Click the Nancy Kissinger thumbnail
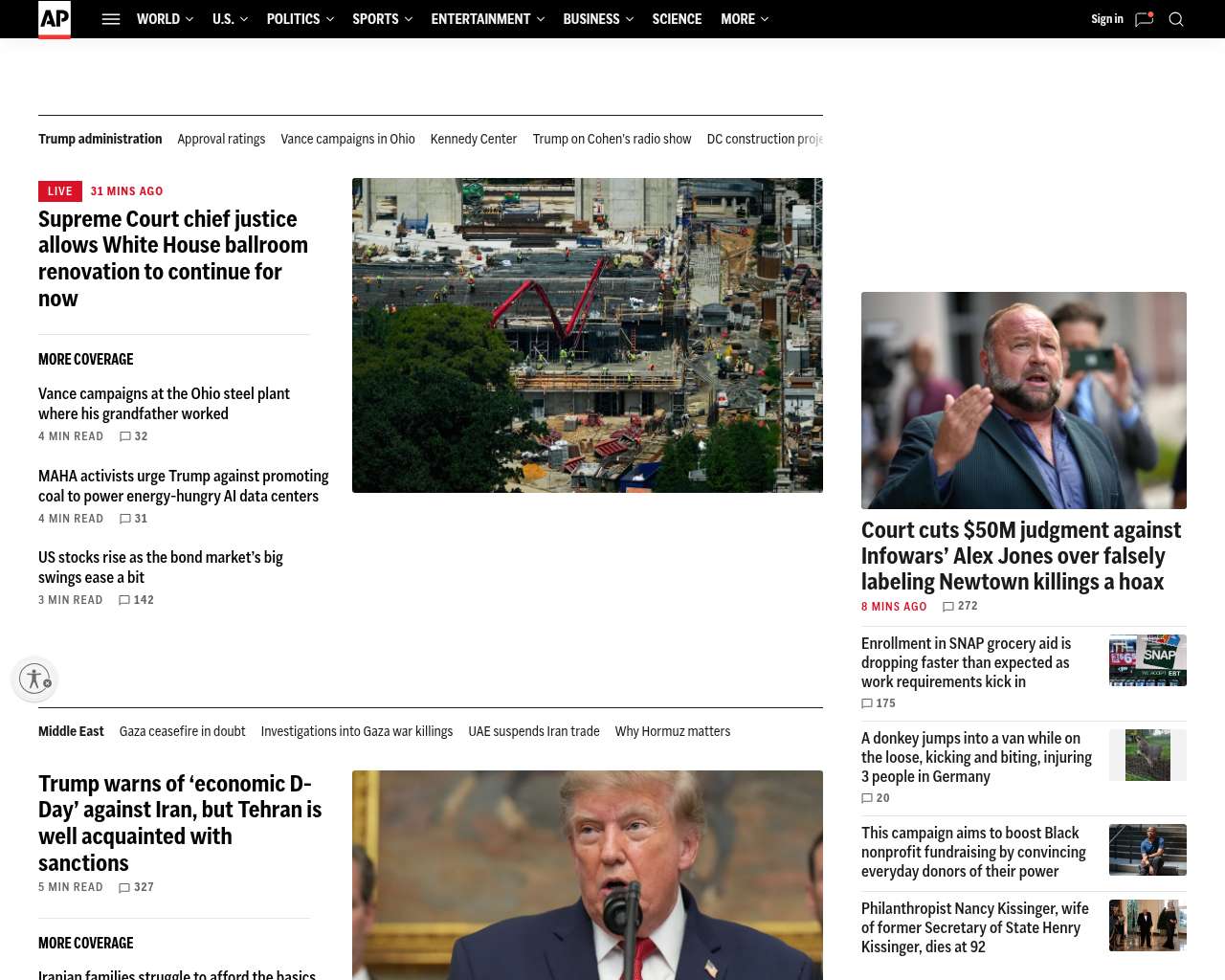The height and width of the screenshot is (980, 1225). click(x=1147, y=925)
